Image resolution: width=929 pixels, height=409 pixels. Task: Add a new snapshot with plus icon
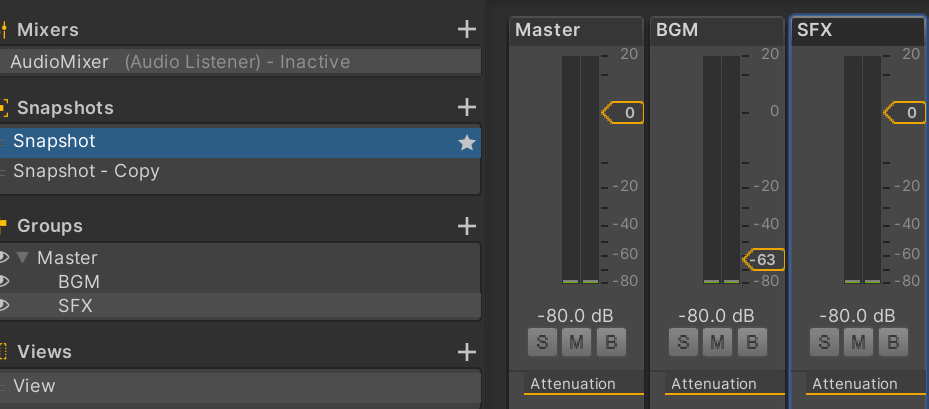466,107
